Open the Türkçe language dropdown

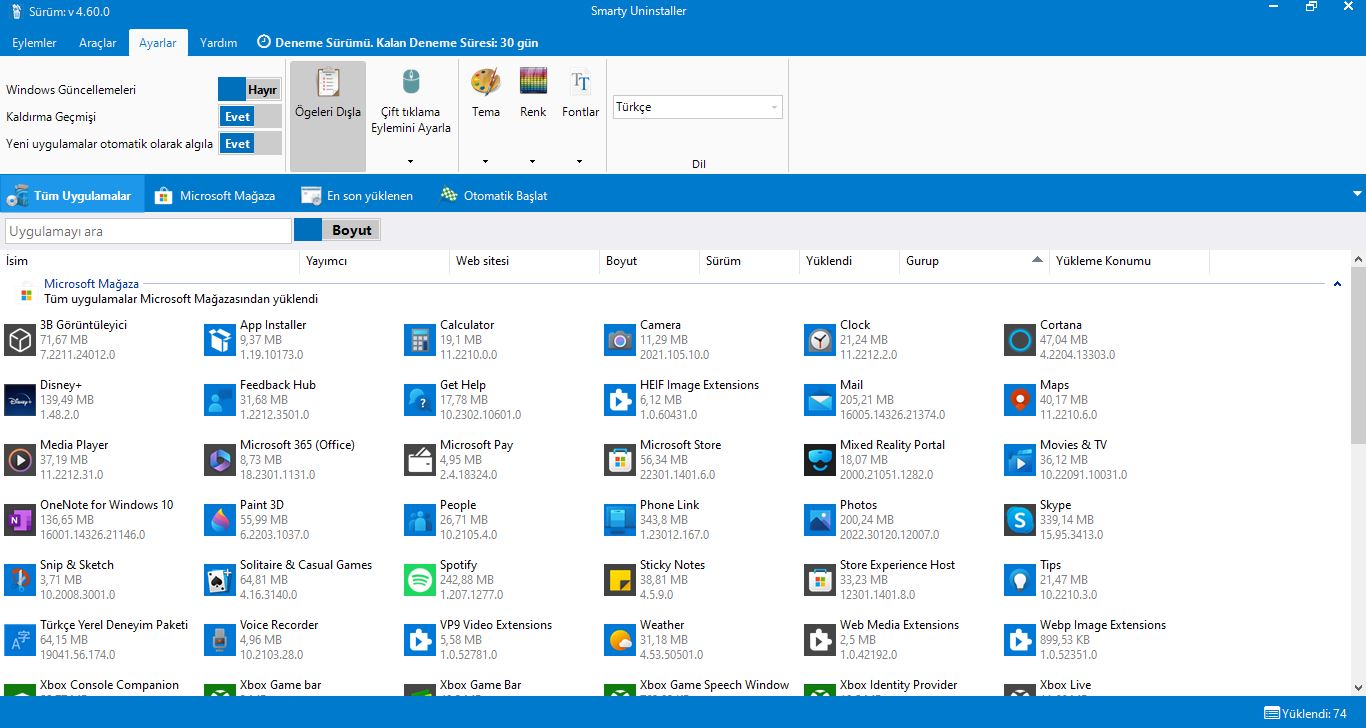pos(698,107)
